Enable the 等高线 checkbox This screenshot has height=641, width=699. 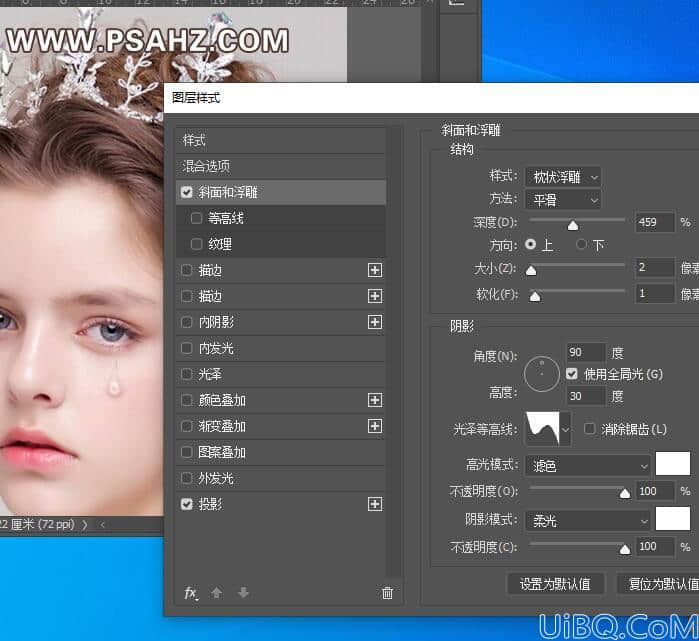pos(196,218)
